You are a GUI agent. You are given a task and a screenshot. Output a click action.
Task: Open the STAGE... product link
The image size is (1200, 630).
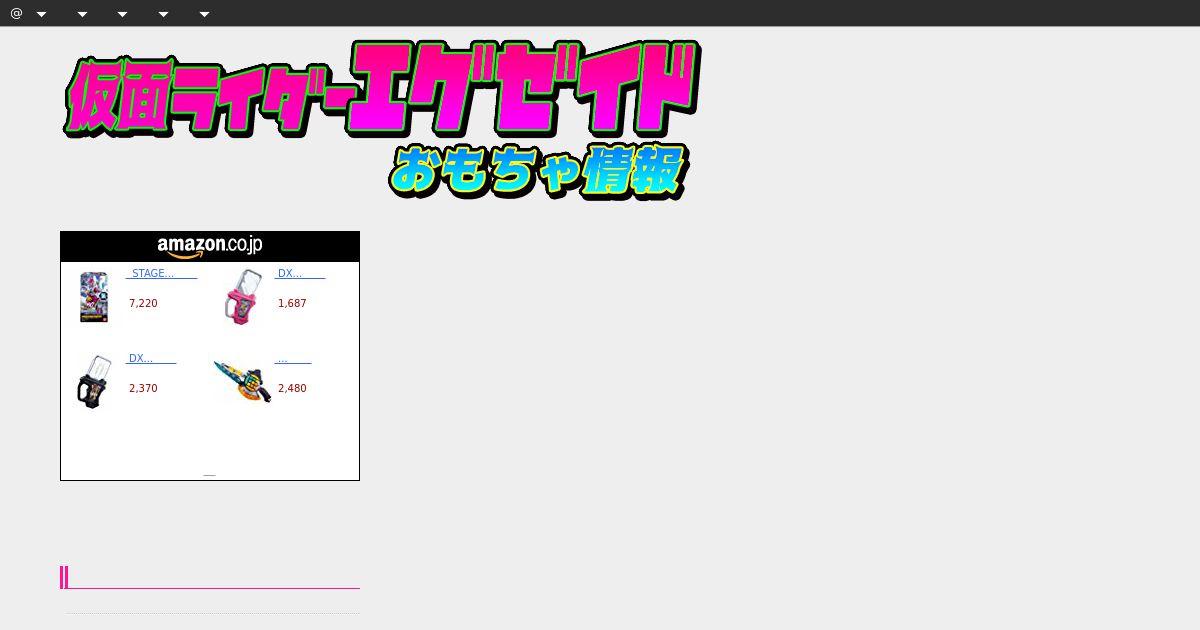click(x=161, y=273)
